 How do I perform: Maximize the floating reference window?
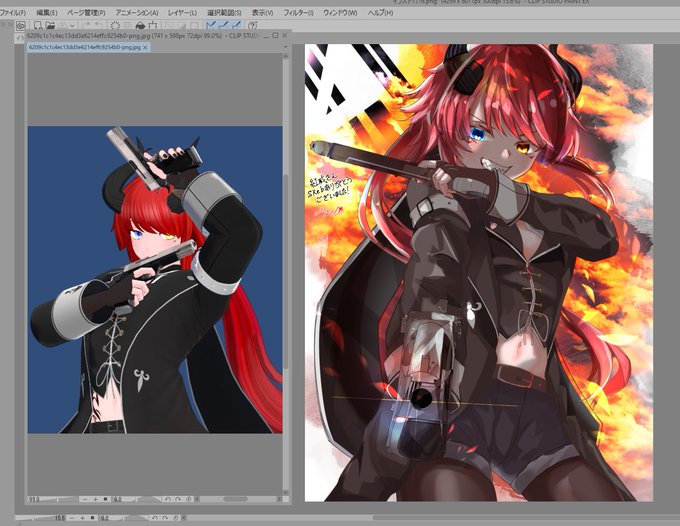coord(275,35)
